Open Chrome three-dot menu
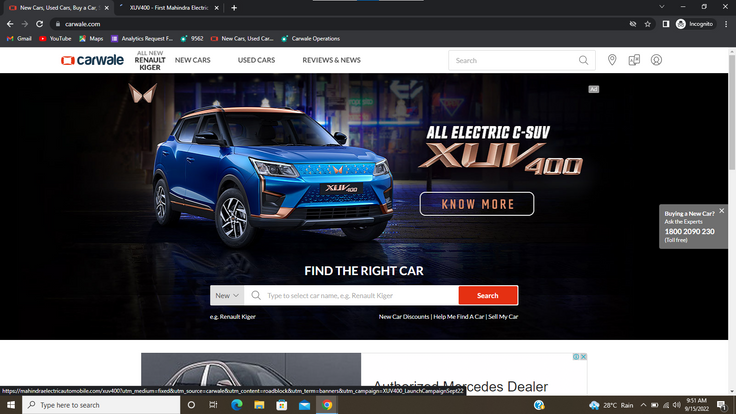Image resolution: width=736 pixels, height=414 pixels. [x=726, y=24]
